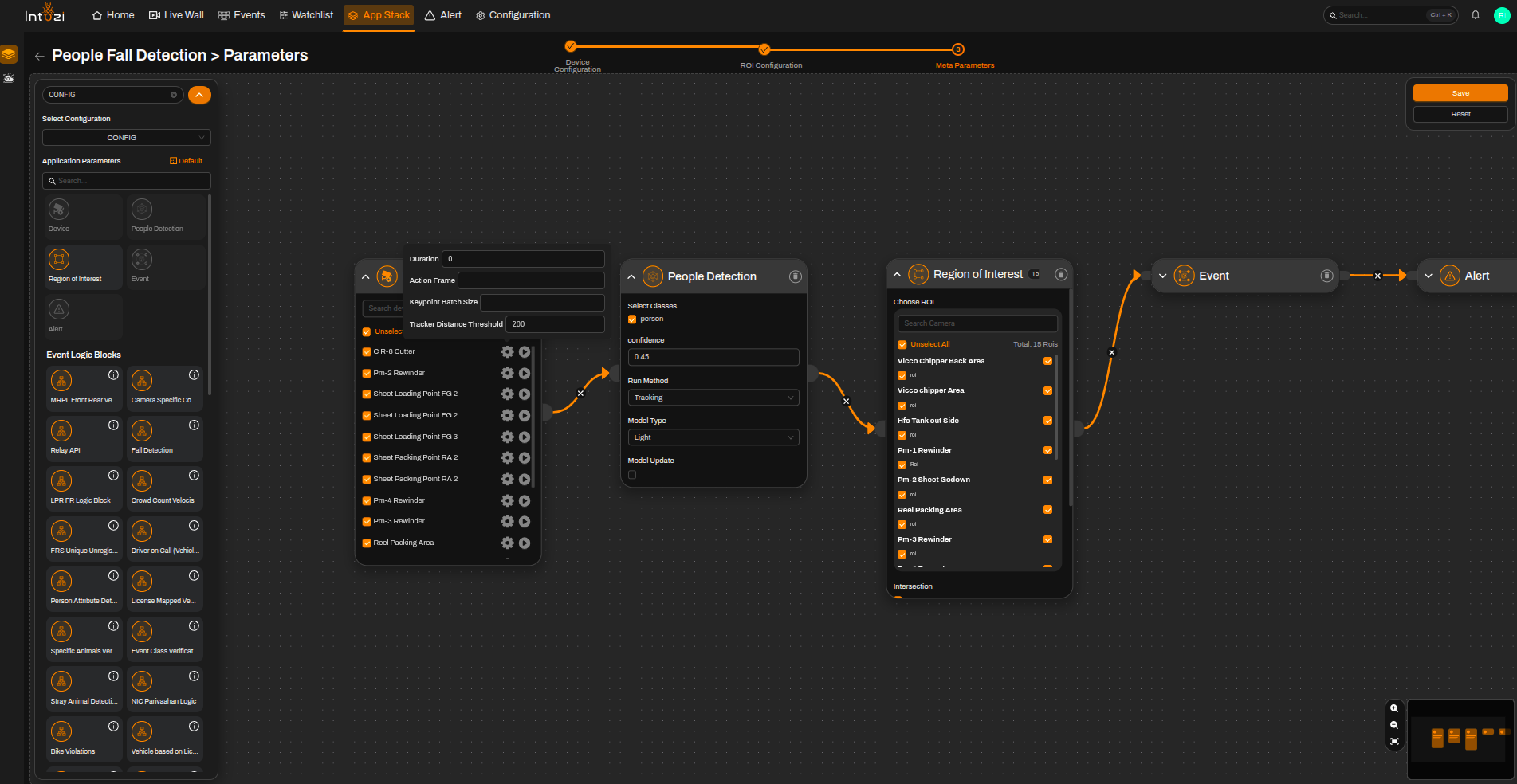The height and width of the screenshot is (784, 1517).
Task: Save the parameters configuration
Action: tap(1460, 93)
